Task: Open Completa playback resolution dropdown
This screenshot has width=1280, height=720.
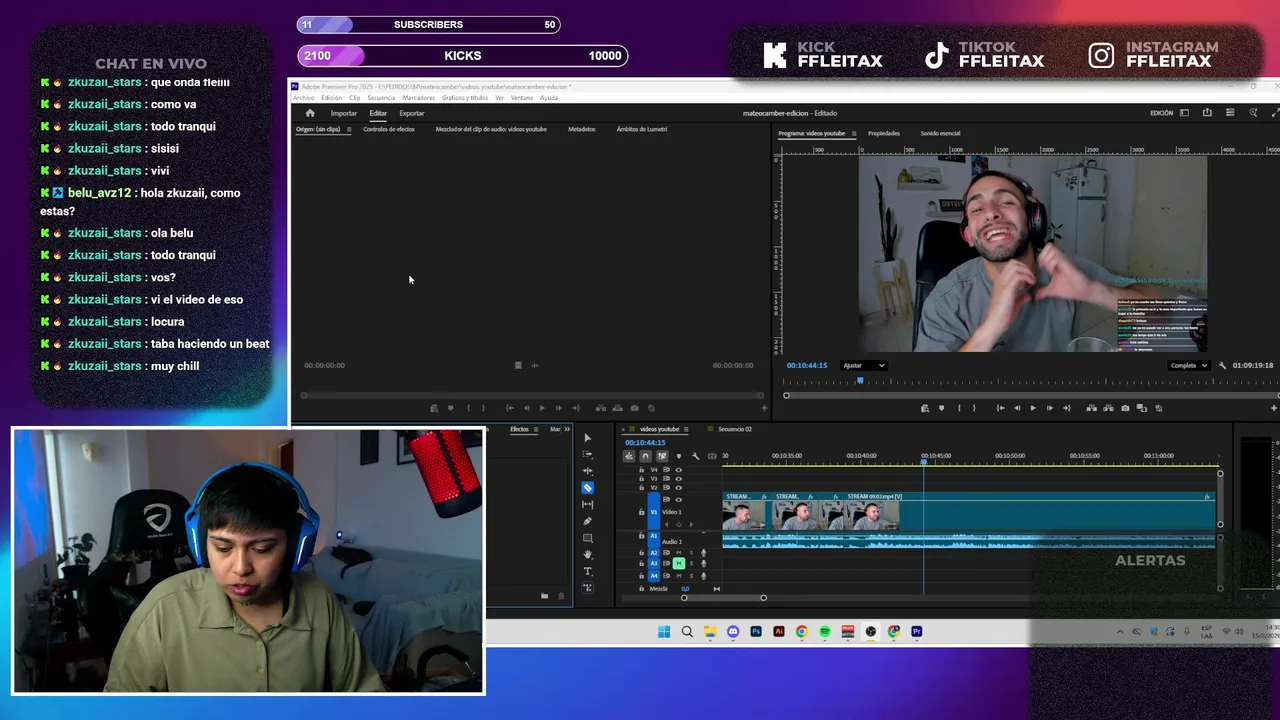Action: (1189, 365)
